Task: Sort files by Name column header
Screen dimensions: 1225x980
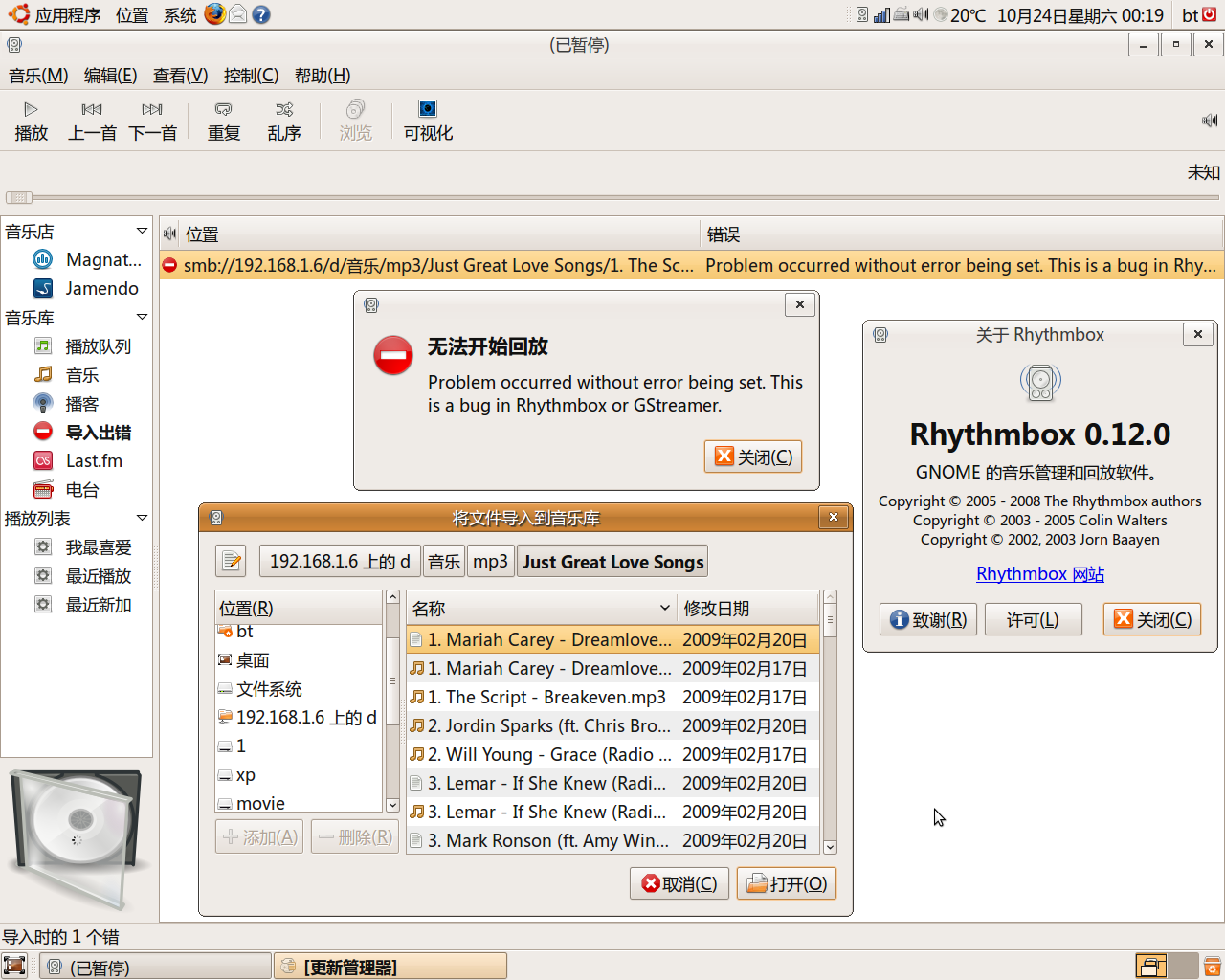Action: pos(542,609)
